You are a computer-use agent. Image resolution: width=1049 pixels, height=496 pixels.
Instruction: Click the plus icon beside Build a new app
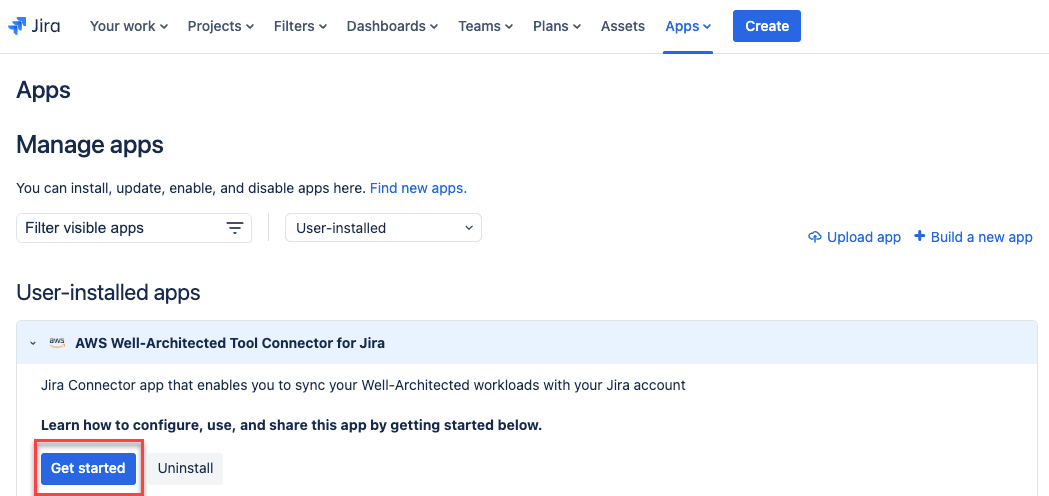[x=920, y=236]
